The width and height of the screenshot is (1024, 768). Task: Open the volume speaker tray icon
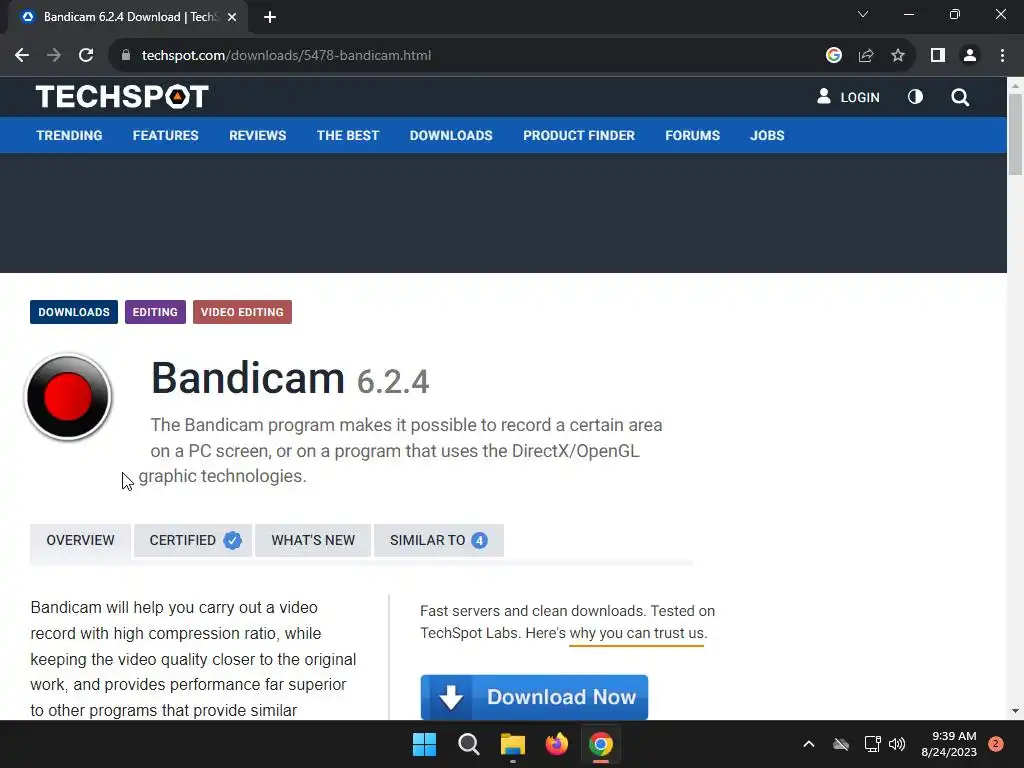(x=897, y=744)
